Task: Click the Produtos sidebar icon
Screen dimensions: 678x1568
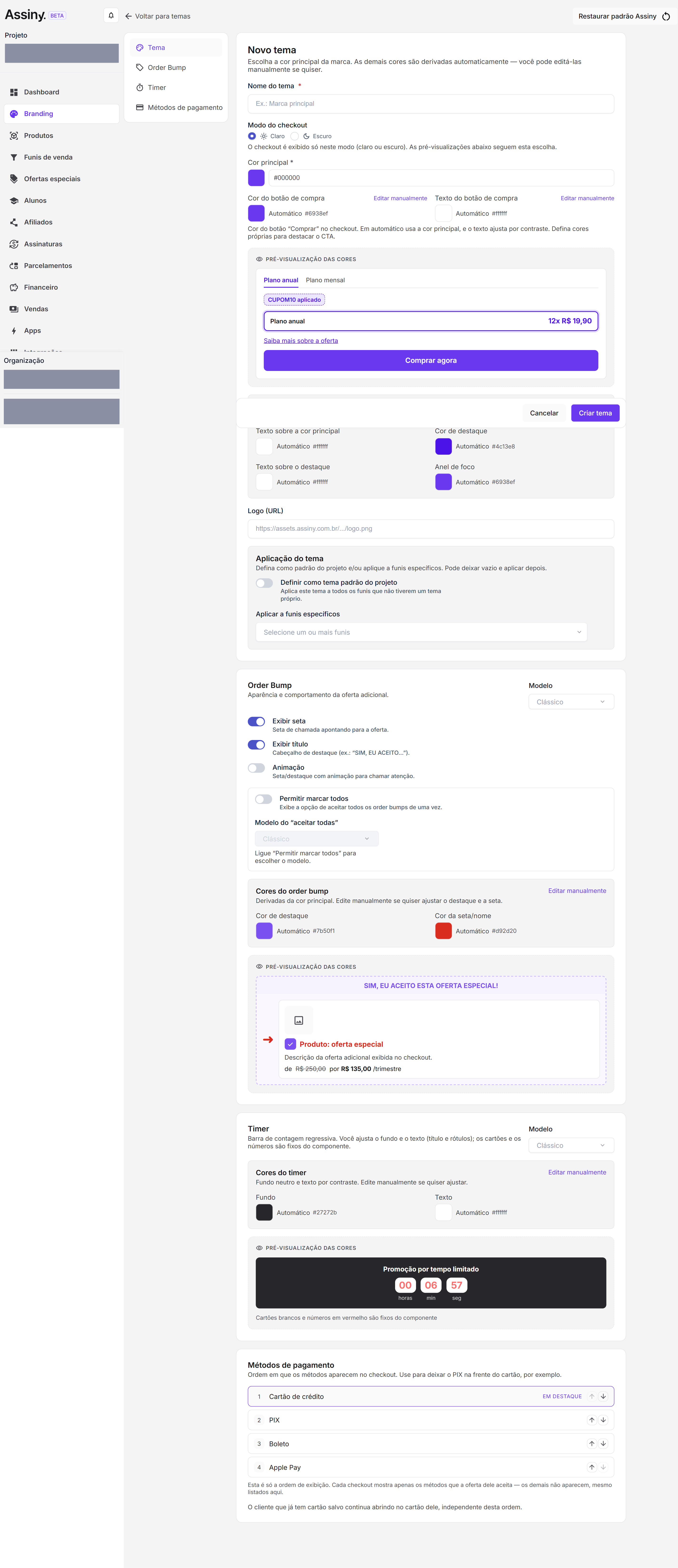Action: (14, 136)
